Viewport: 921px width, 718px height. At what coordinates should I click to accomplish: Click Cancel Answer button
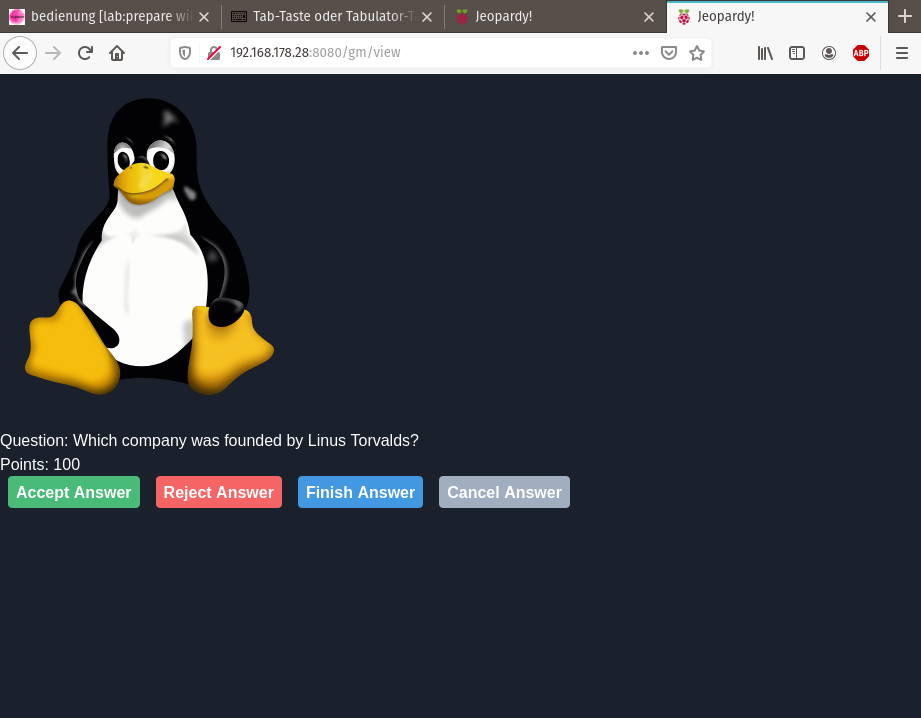point(504,492)
